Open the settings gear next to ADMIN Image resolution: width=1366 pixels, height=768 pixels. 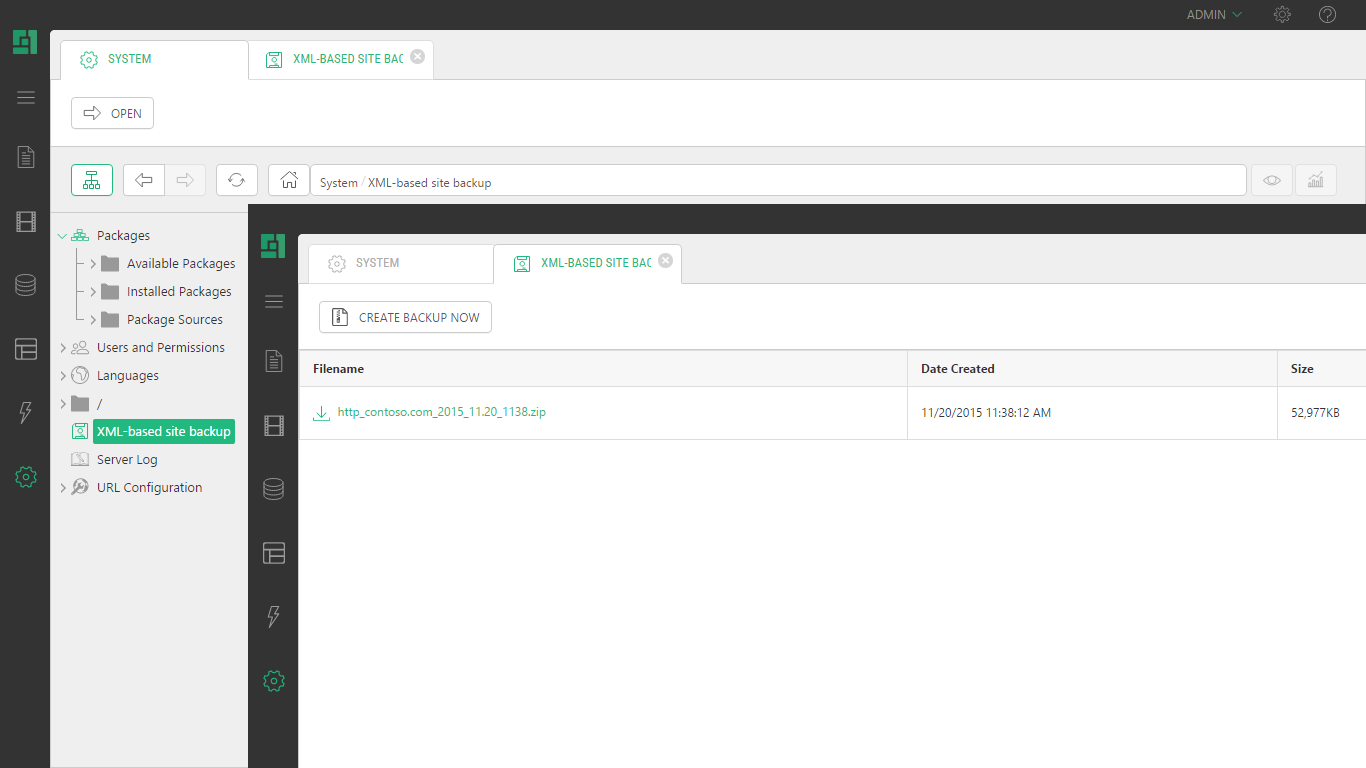click(1282, 15)
